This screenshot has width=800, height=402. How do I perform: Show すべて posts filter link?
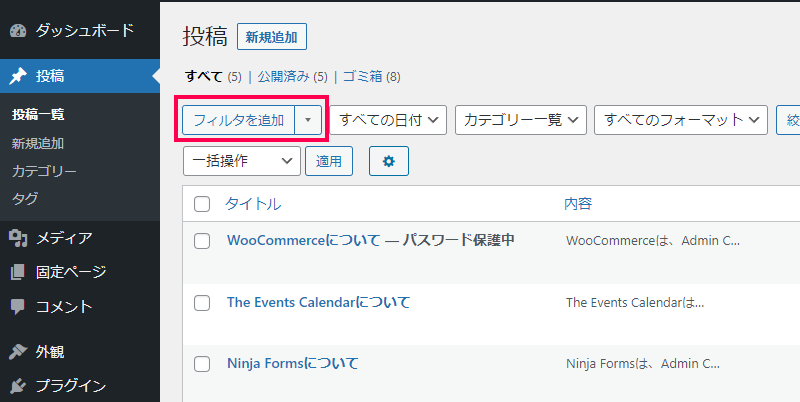pyautogui.click(x=204, y=77)
